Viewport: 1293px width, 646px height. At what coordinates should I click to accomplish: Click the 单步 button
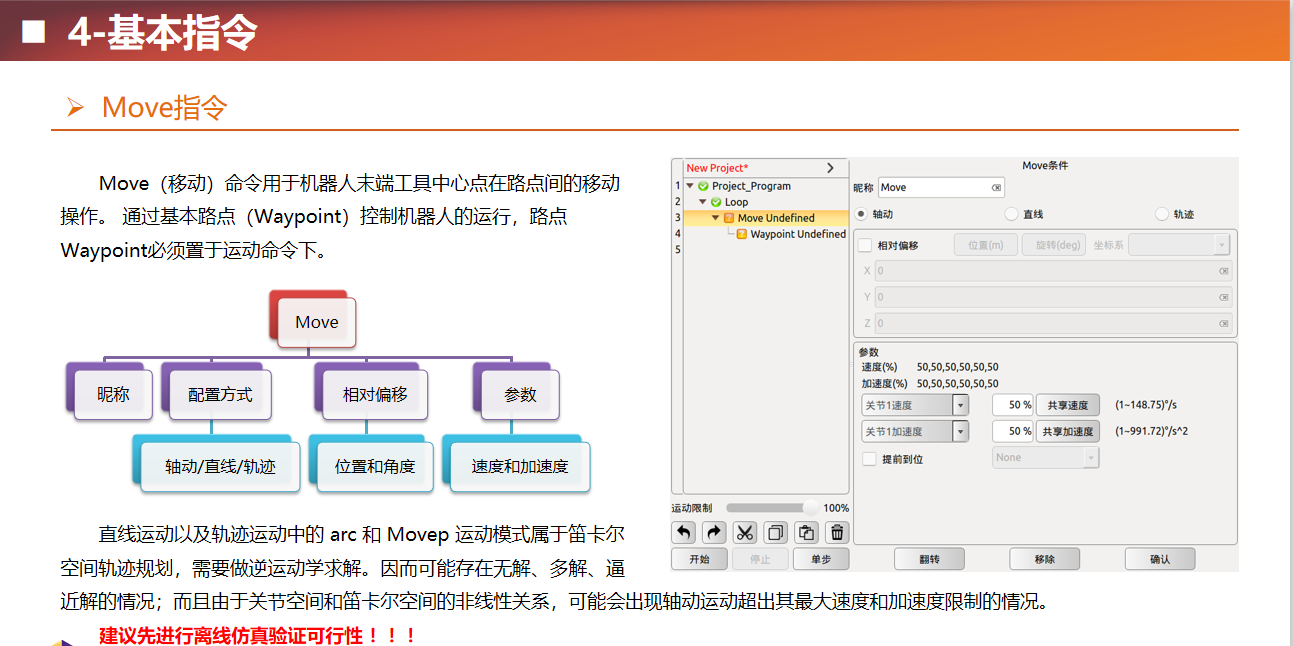point(820,559)
